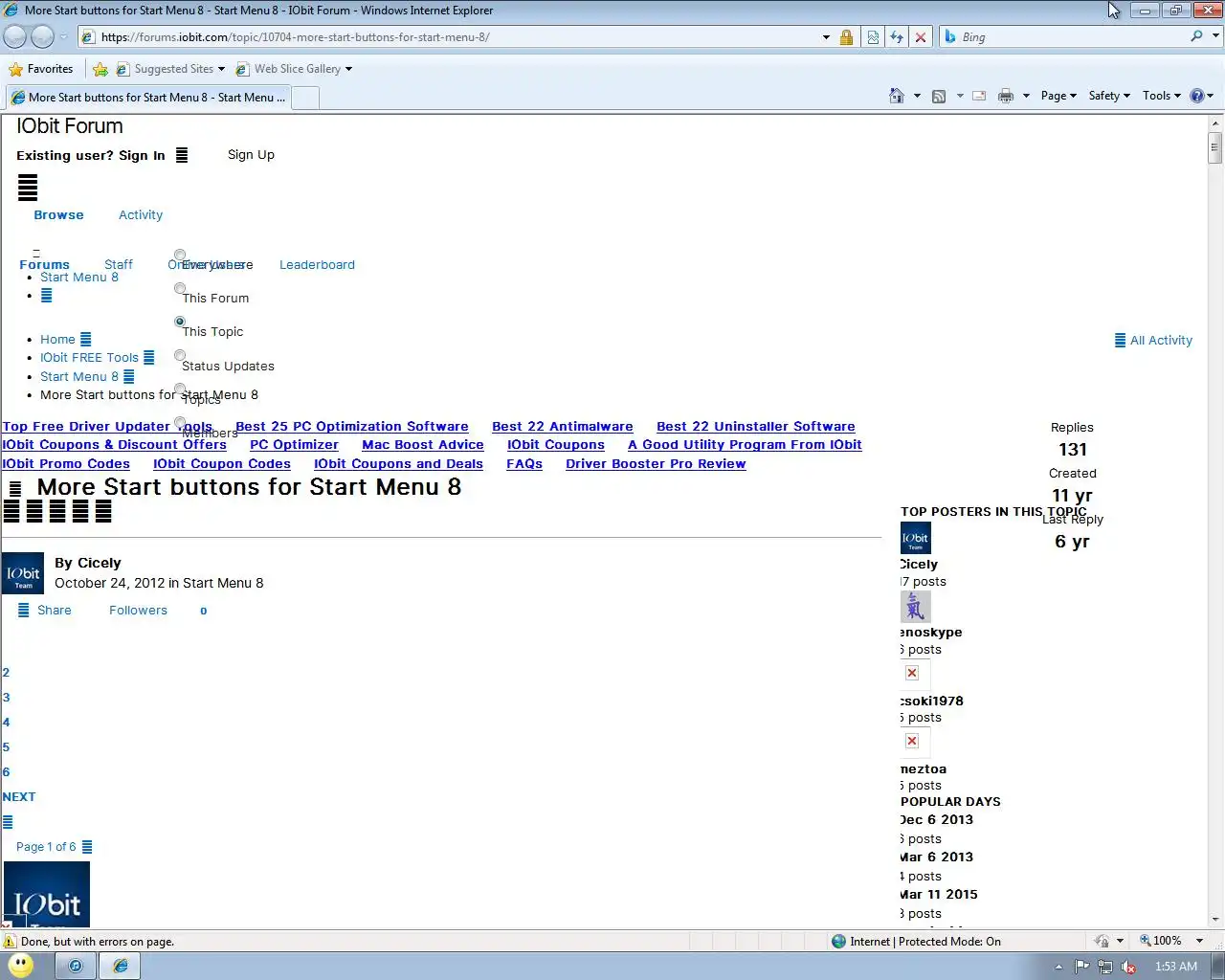Click the Compatibility View icon
1225x980 pixels.
tap(873, 37)
